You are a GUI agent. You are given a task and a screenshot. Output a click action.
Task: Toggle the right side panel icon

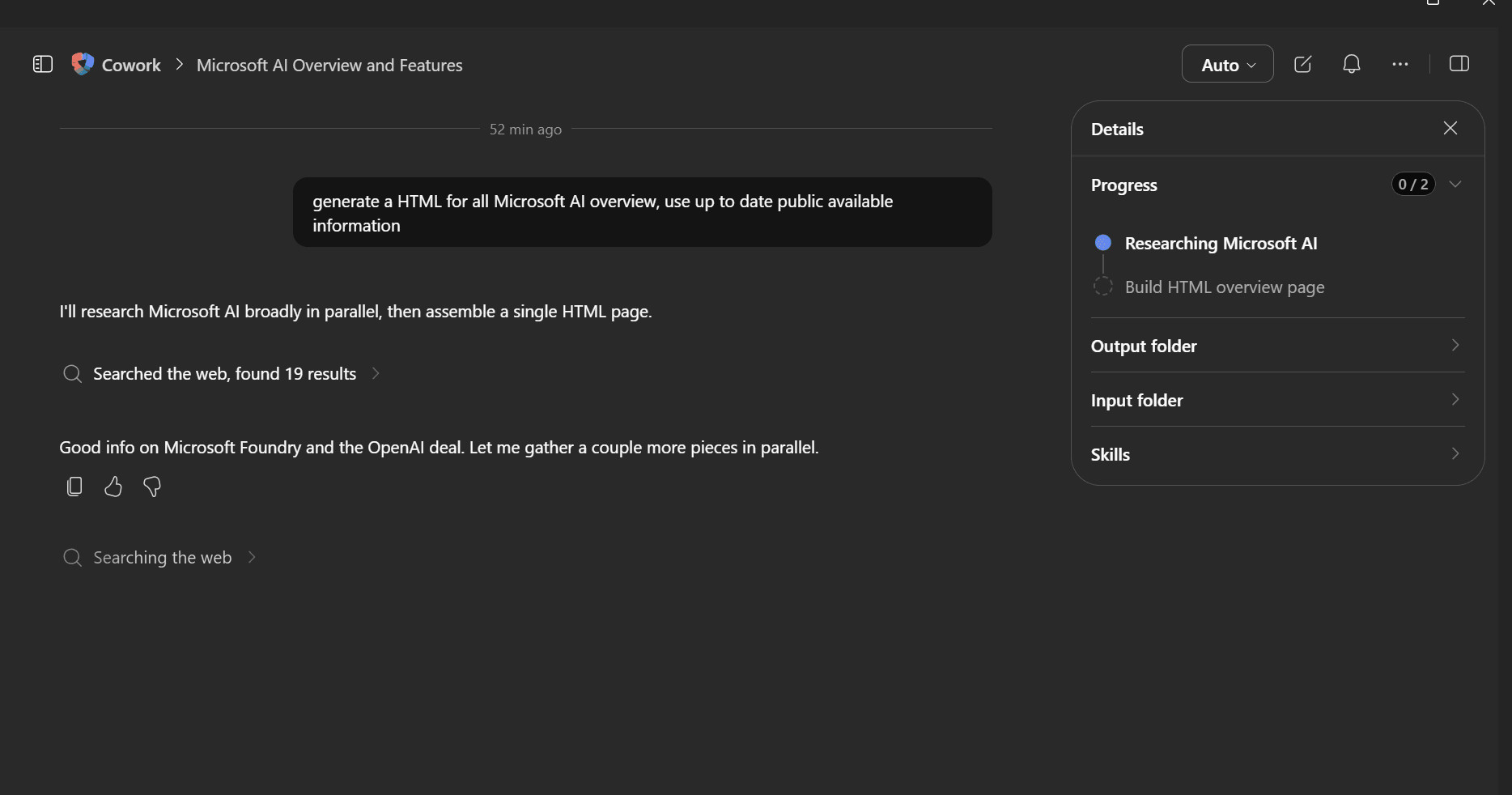click(1459, 64)
